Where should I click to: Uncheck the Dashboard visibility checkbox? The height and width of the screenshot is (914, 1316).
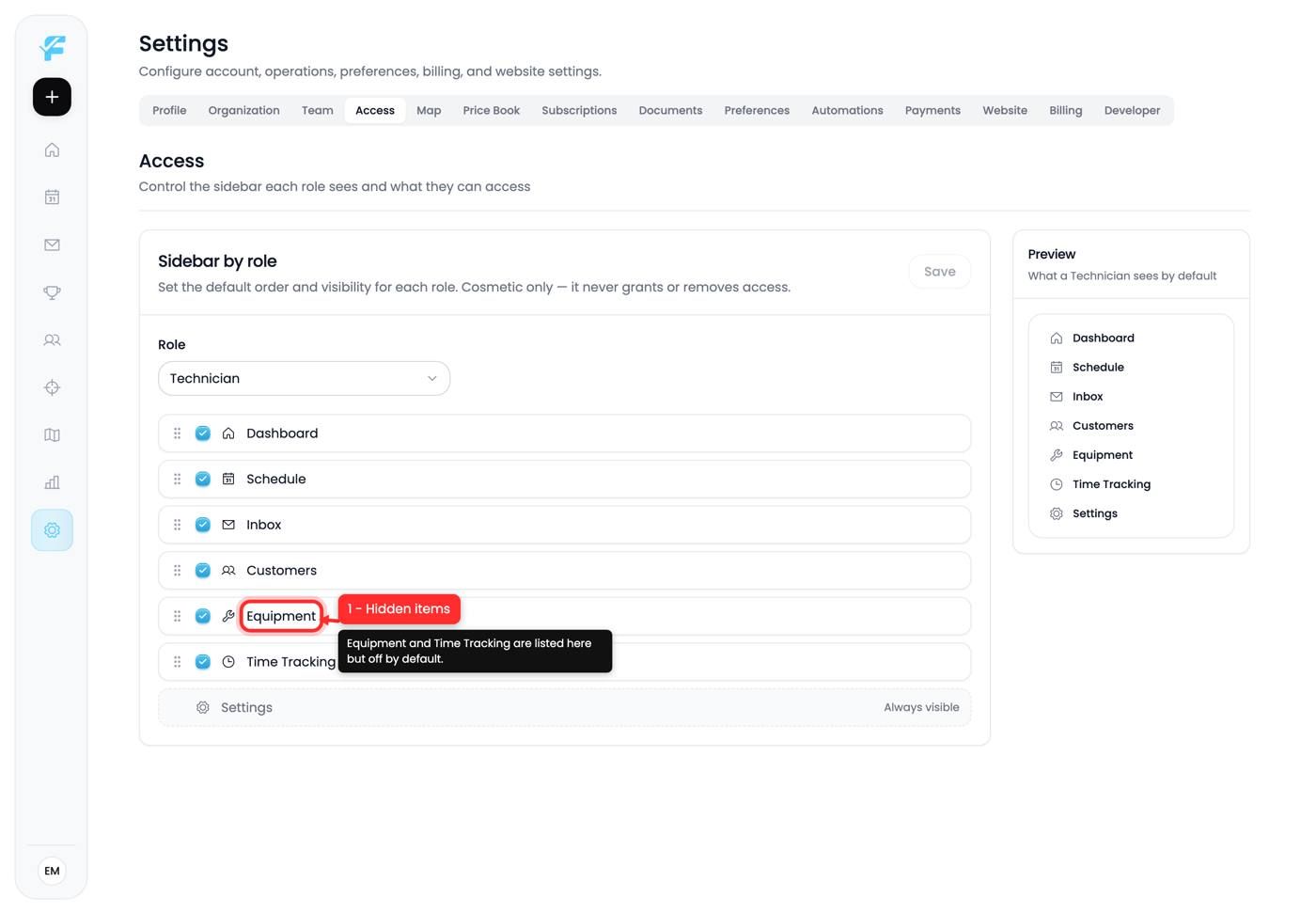pos(202,433)
